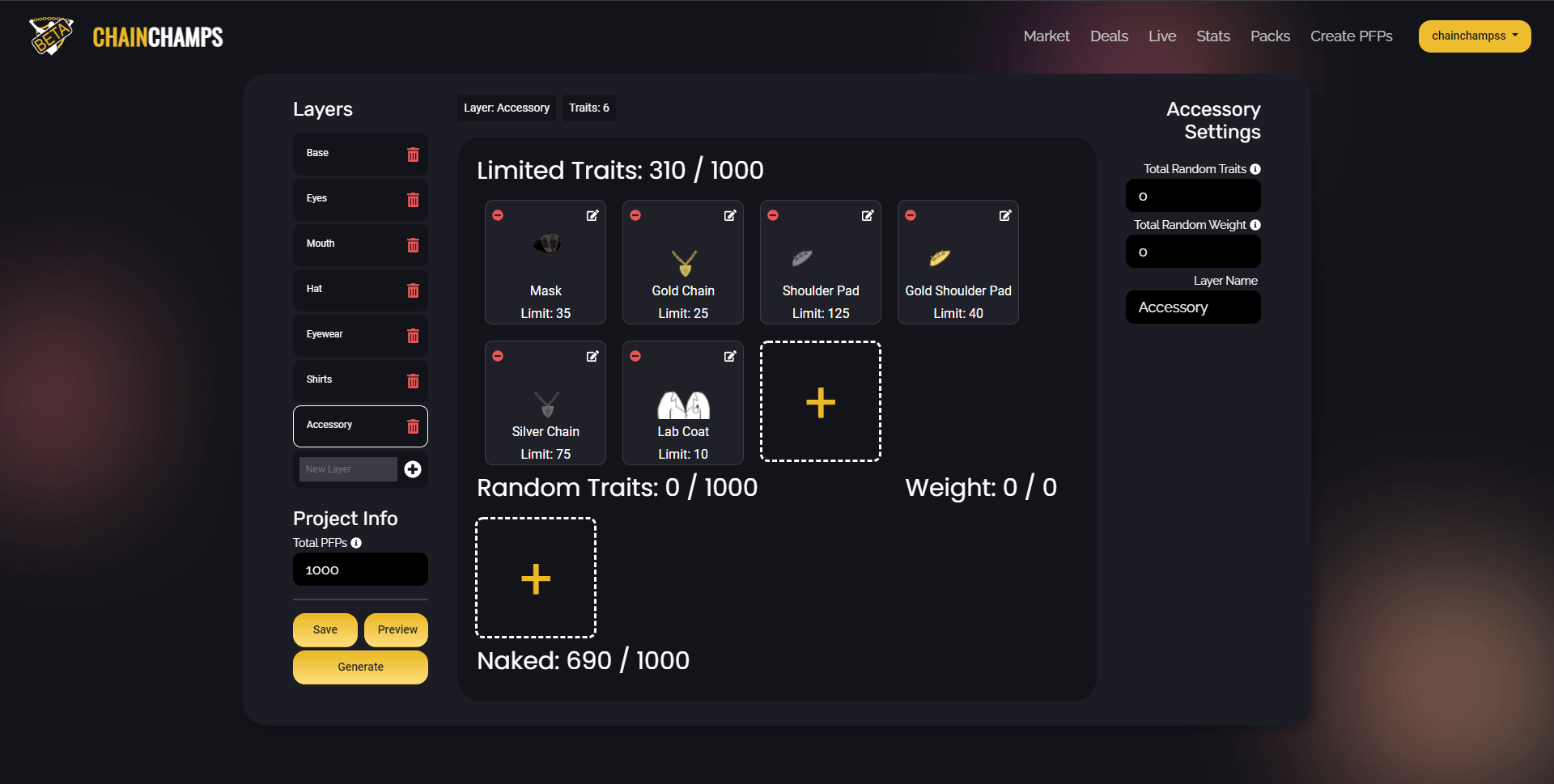The width and height of the screenshot is (1554, 784).
Task: Show Total Random Weight info icon
Action: click(x=1255, y=225)
